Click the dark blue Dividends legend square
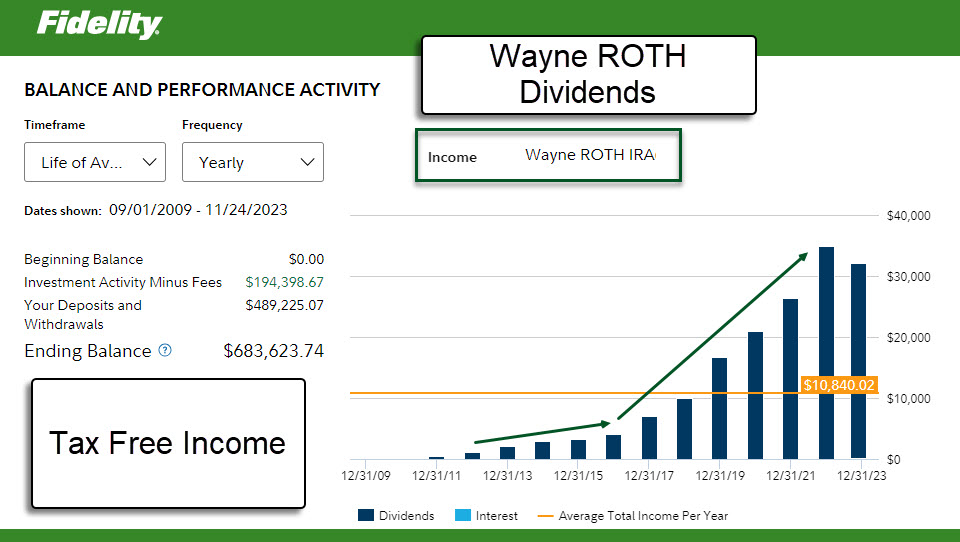 (366, 516)
